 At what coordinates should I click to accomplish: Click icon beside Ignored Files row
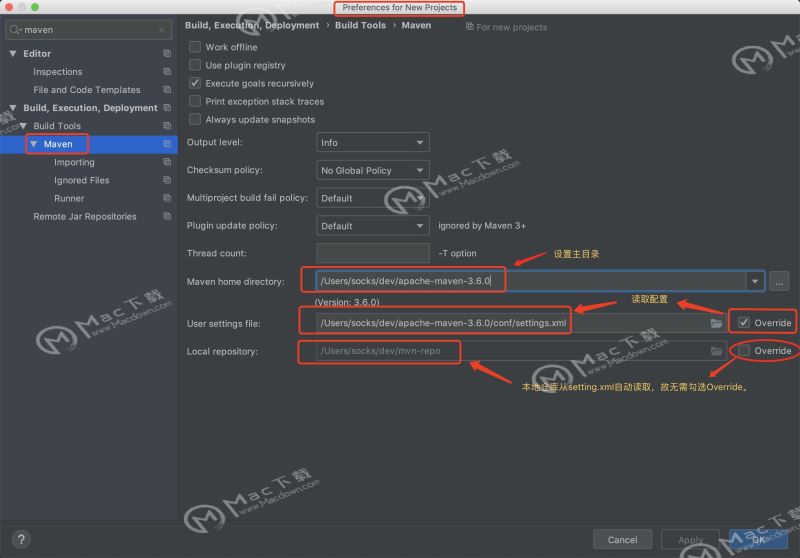pyautogui.click(x=167, y=180)
